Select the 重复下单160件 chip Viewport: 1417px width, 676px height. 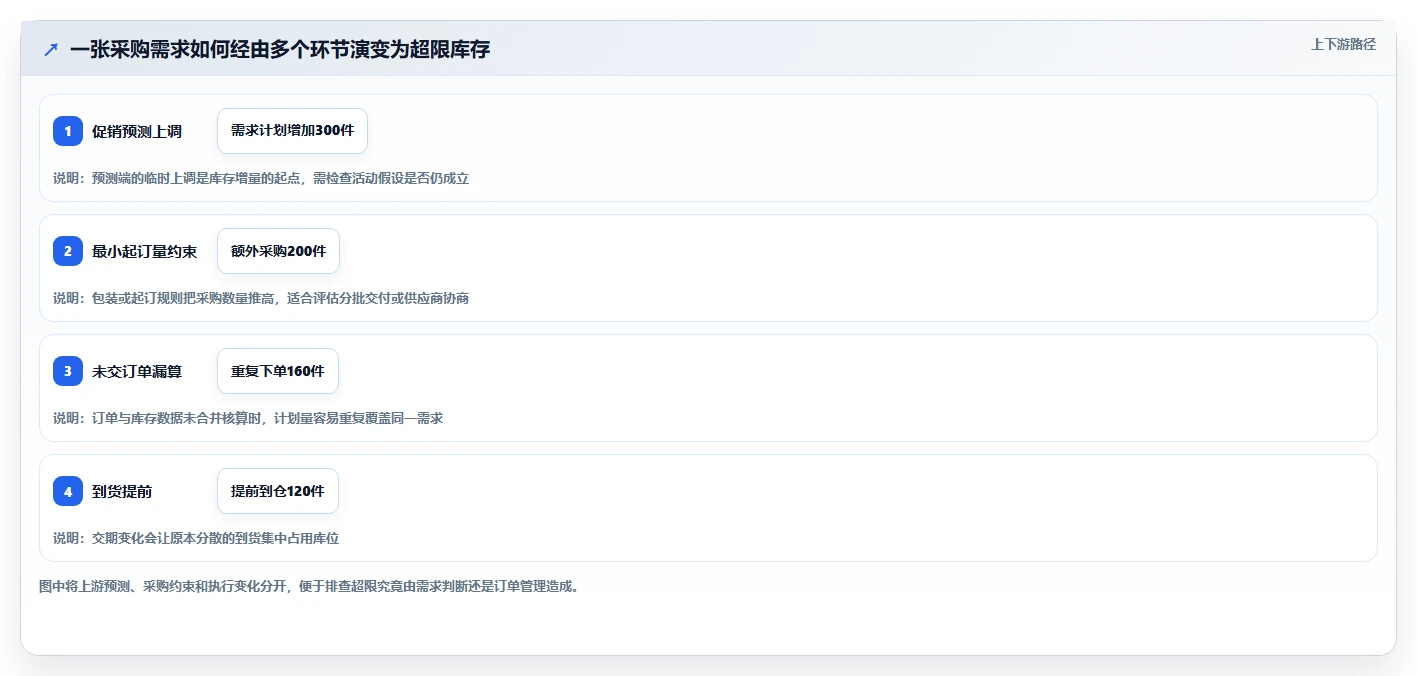point(278,371)
